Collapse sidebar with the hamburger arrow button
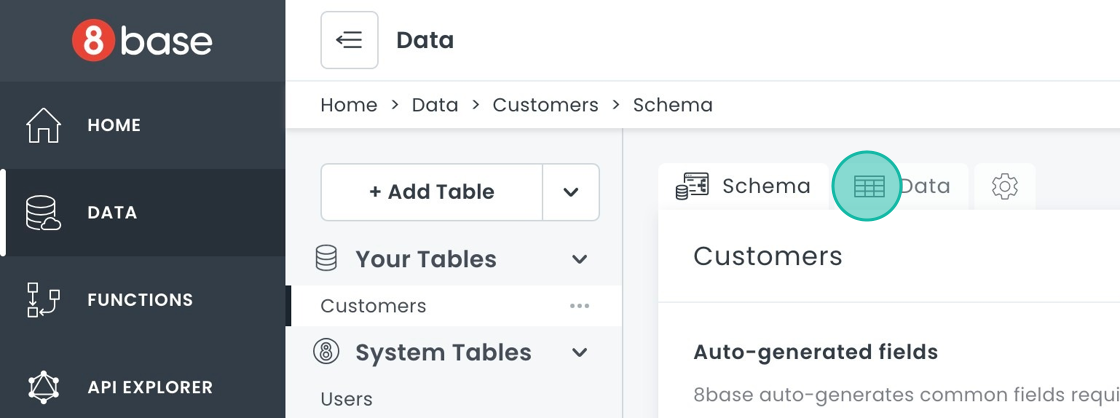The width and height of the screenshot is (1120, 418). 349,40
